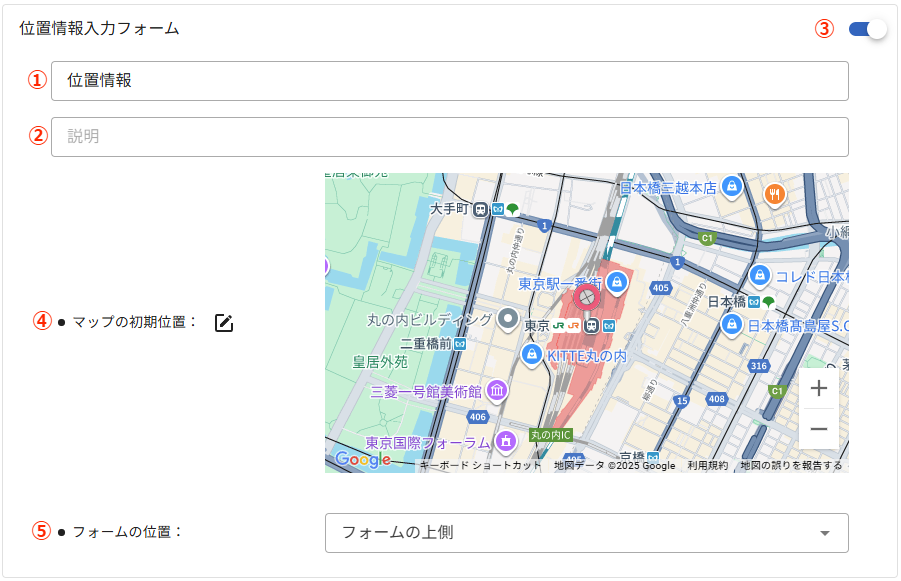
Task: Click 地図の誤りを報告する link
Action: point(791,466)
